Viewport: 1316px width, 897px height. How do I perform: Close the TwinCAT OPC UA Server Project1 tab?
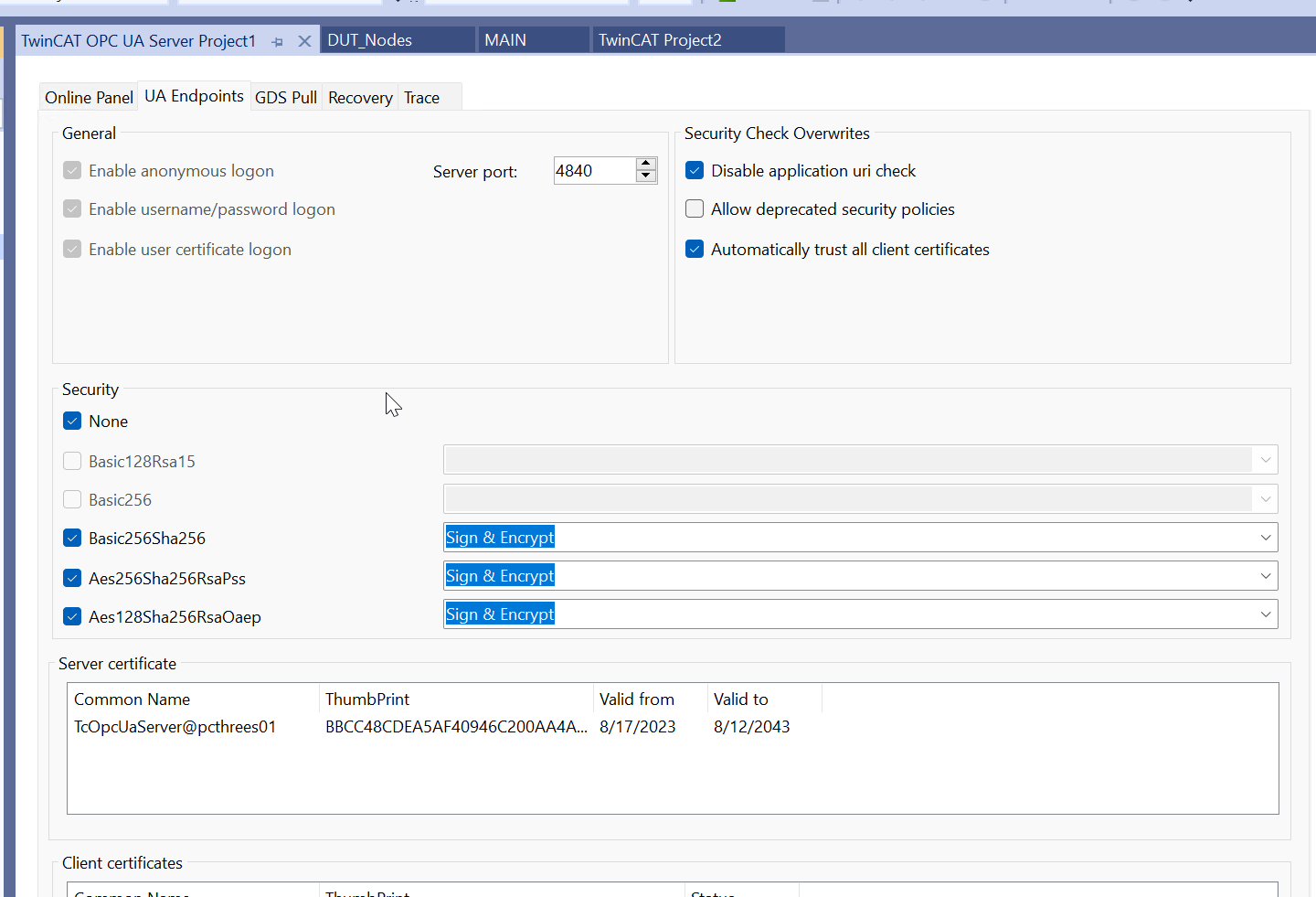point(305,41)
